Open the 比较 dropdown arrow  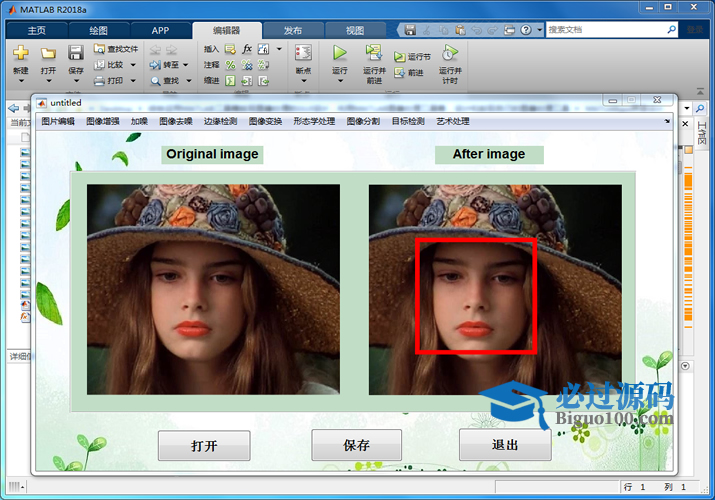click(x=133, y=65)
